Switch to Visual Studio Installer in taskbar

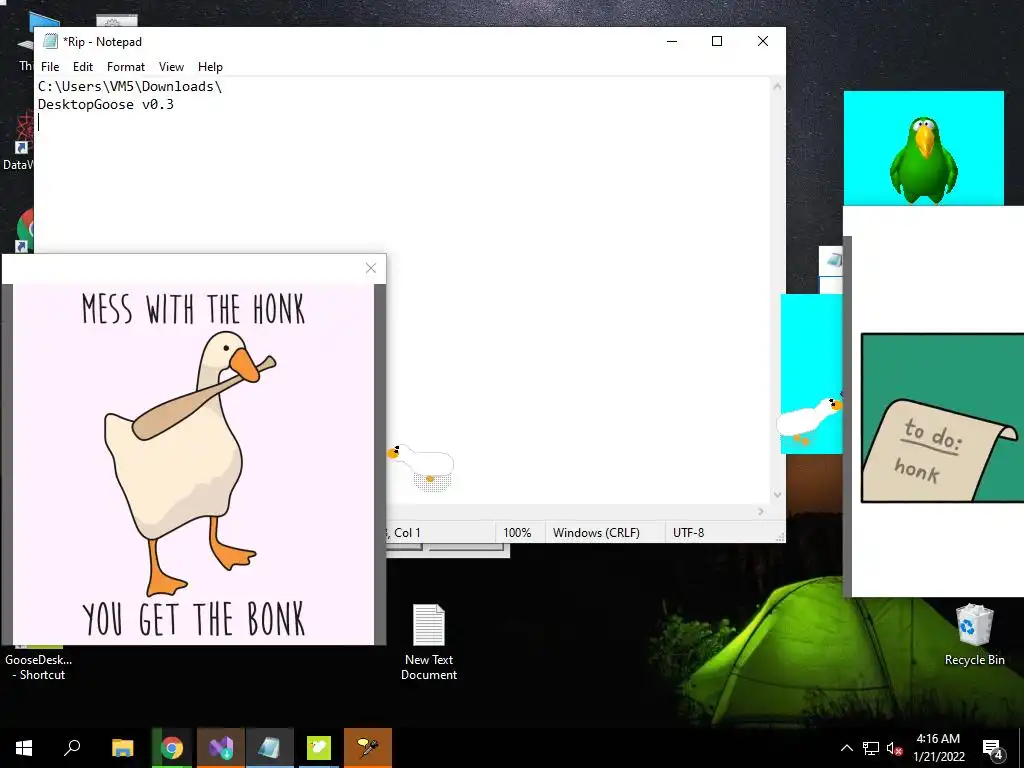point(221,748)
